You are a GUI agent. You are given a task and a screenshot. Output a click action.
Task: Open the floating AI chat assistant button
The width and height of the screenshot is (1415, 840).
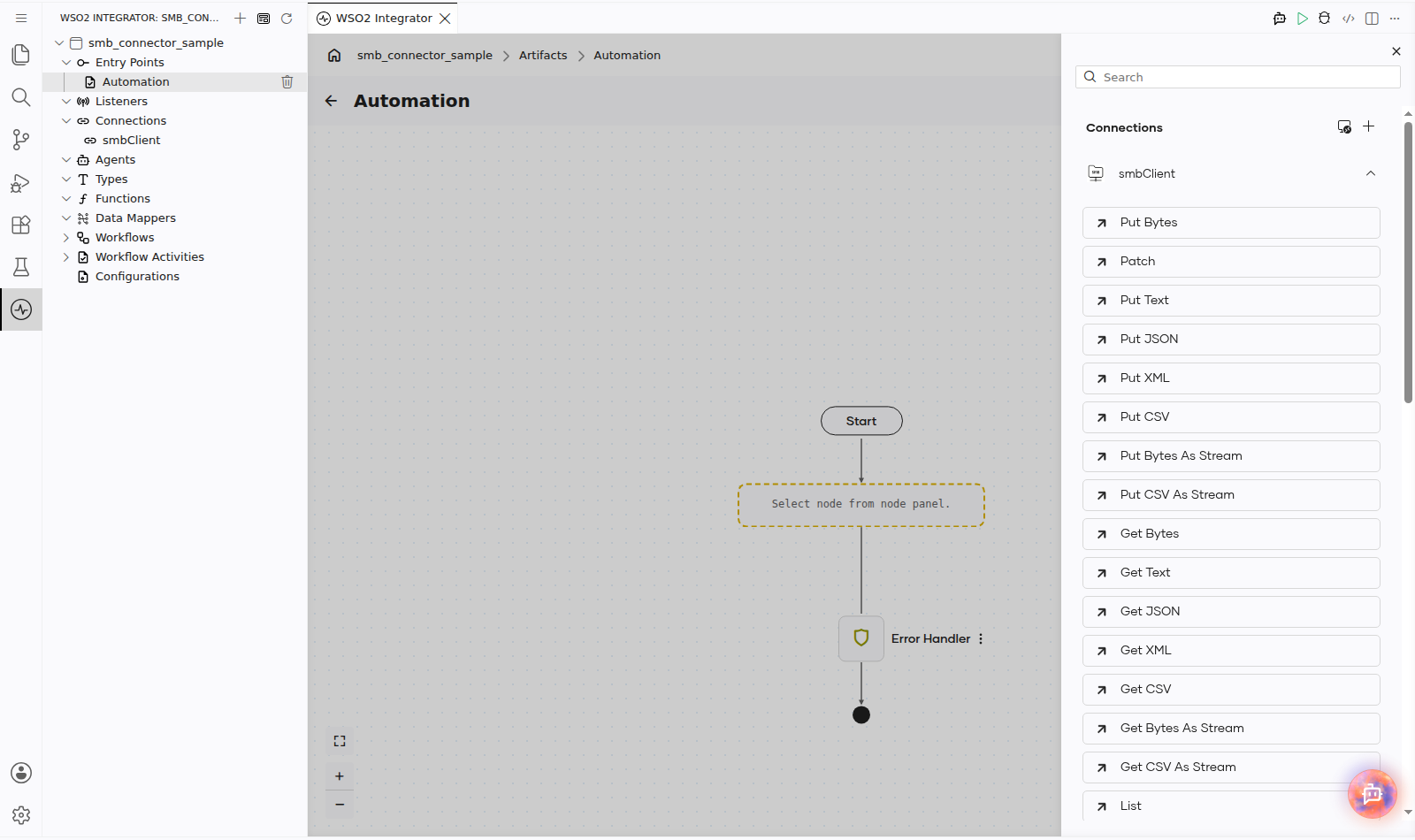coord(1373,794)
